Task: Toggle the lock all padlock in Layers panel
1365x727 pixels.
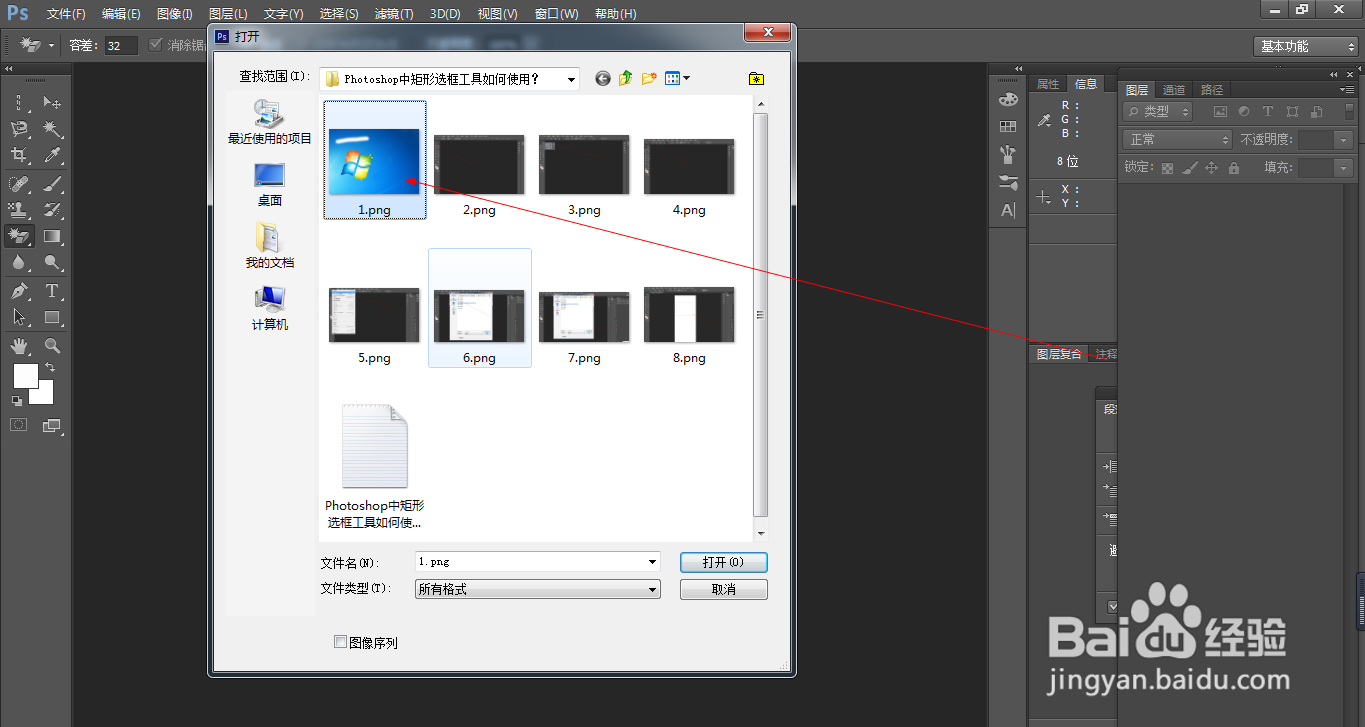Action: tap(1234, 168)
